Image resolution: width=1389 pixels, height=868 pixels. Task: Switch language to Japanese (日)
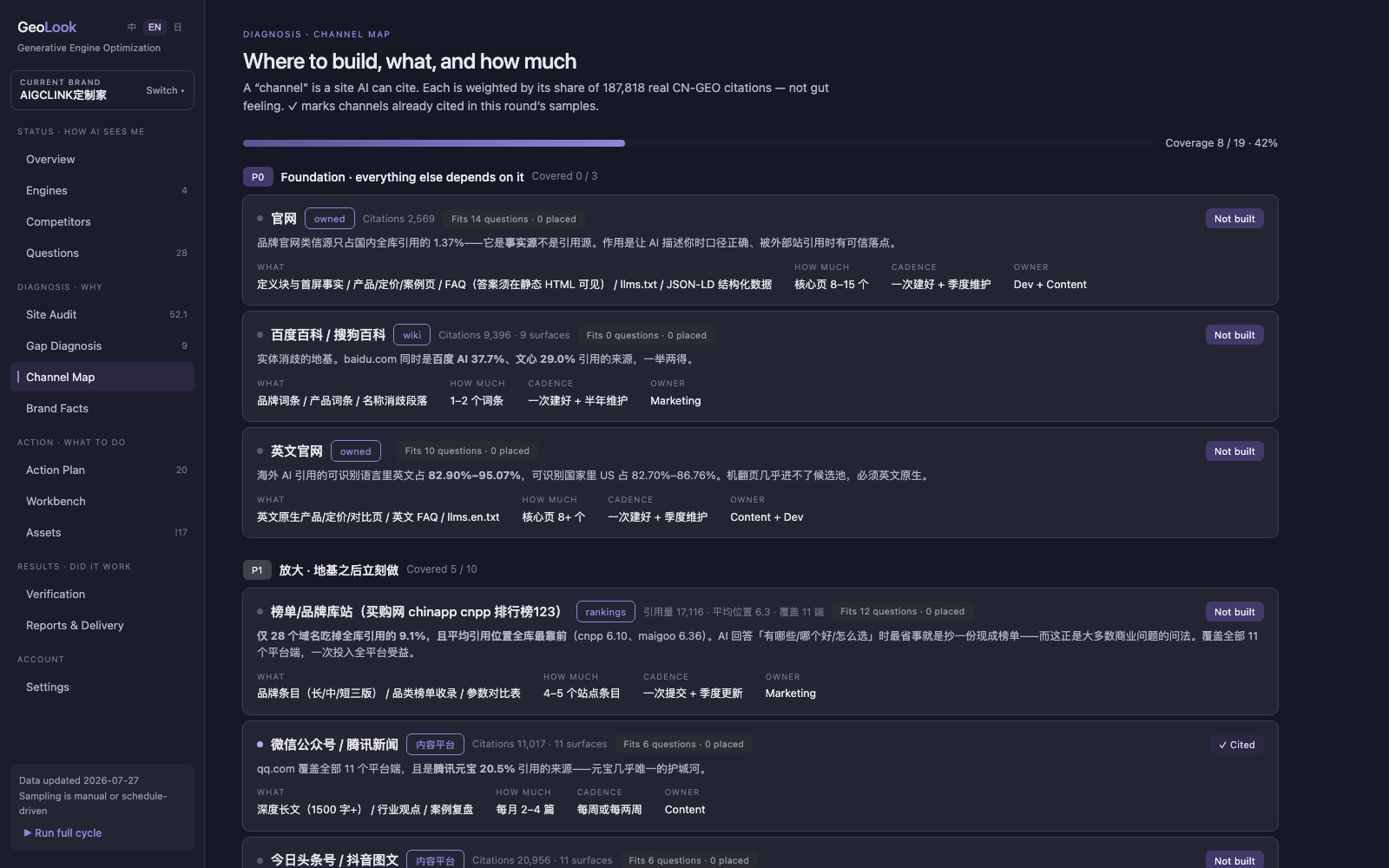178,27
